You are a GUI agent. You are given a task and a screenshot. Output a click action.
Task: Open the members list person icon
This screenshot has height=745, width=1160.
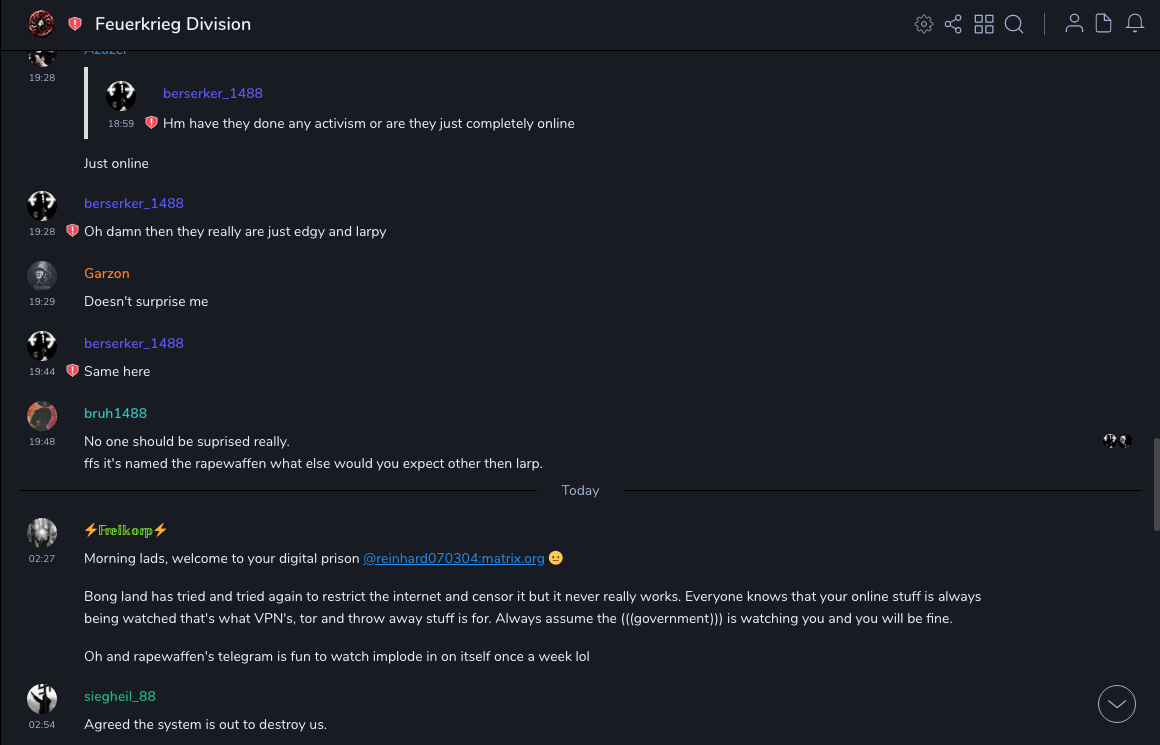click(1074, 24)
